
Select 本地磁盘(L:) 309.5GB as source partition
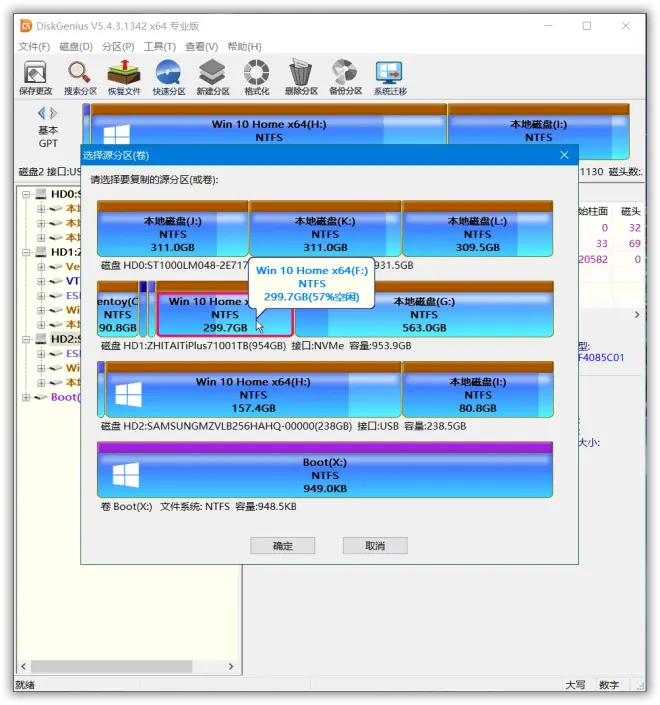(x=477, y=228)
